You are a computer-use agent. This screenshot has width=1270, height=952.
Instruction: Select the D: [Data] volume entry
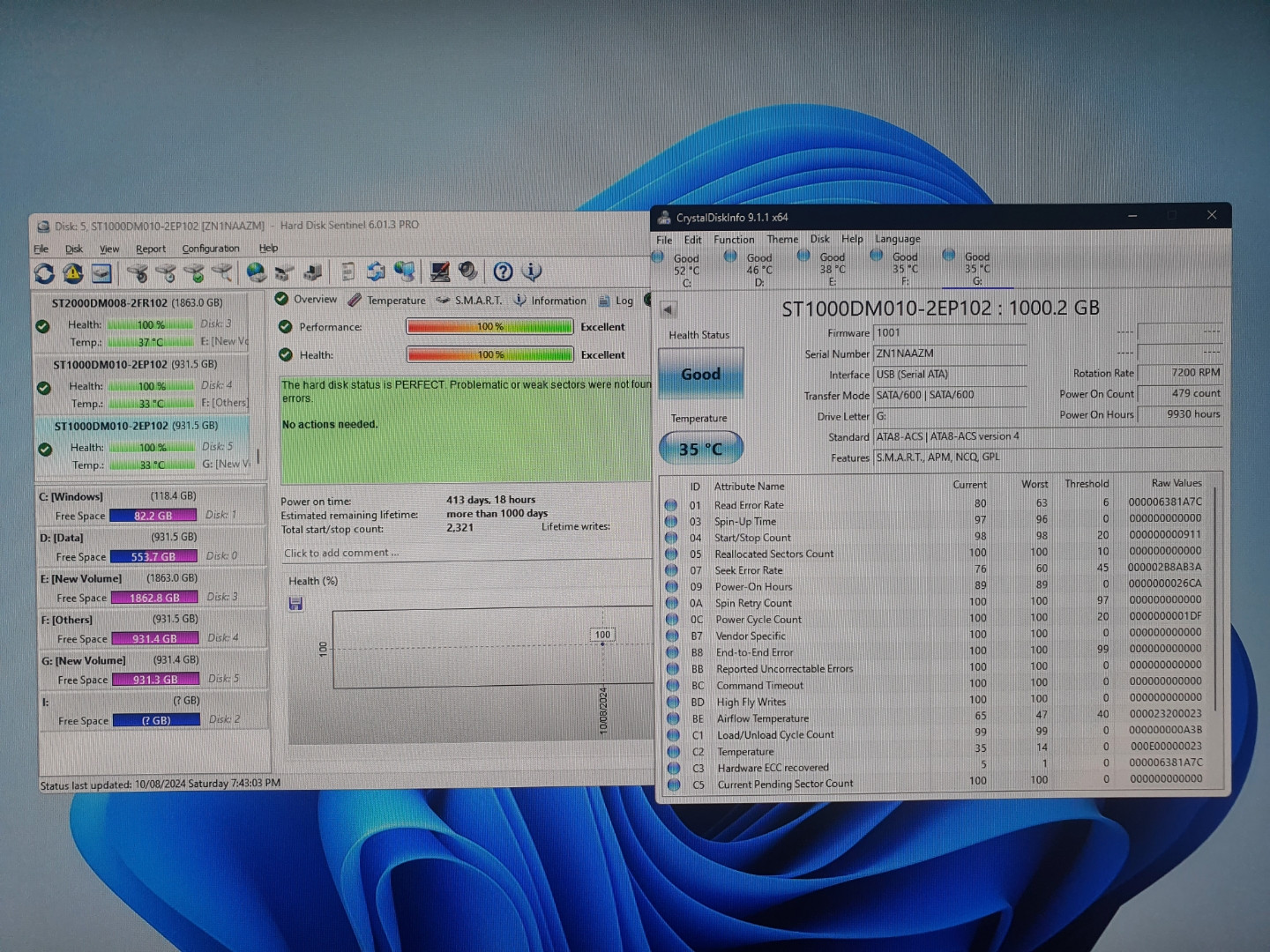tap(153, 547)
